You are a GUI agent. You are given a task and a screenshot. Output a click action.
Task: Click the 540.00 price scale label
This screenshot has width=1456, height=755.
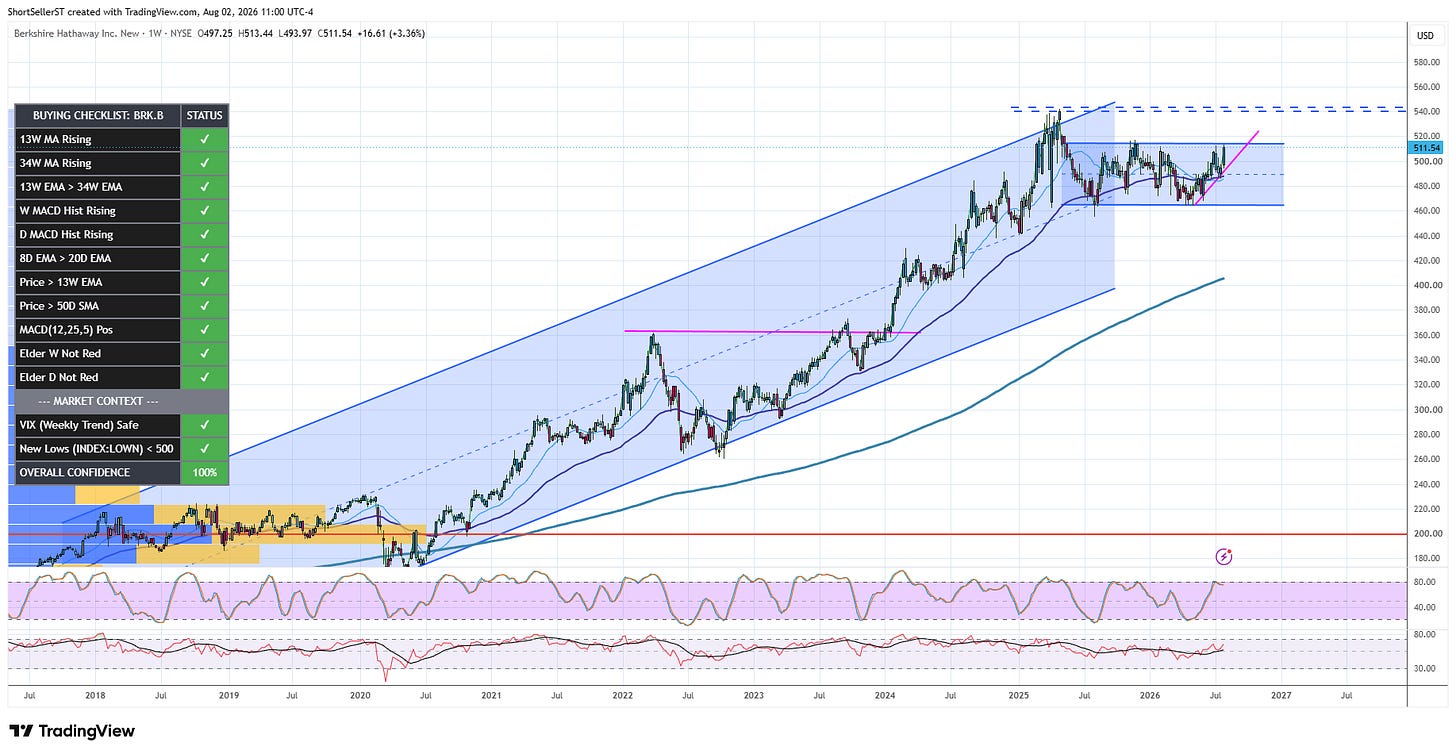1425,111
